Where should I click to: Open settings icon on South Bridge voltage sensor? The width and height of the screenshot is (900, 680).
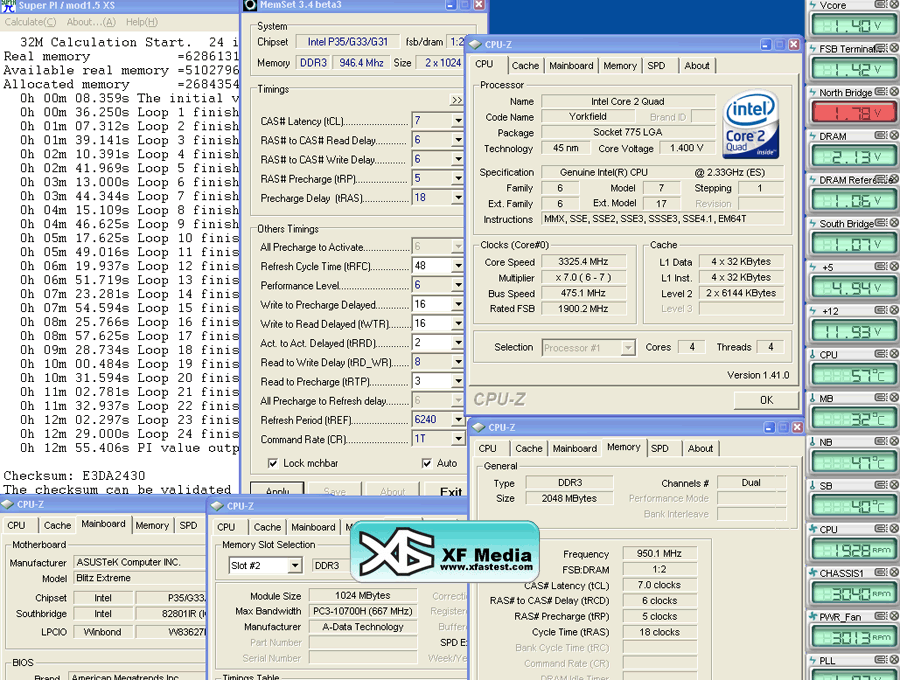(882, 223)
